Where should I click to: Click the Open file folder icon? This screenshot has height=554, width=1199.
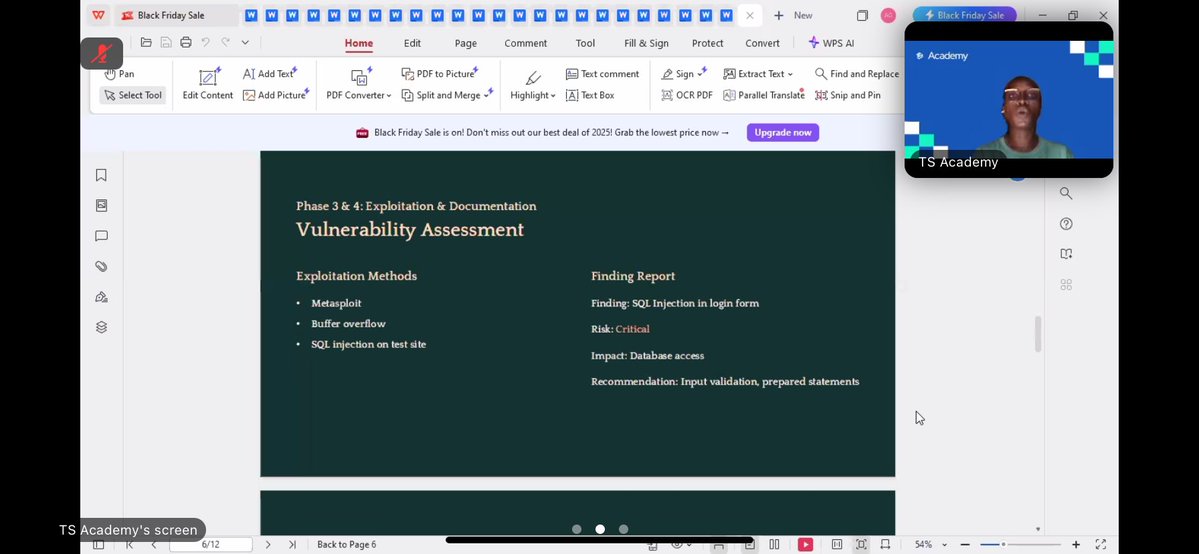pos(146,43)
